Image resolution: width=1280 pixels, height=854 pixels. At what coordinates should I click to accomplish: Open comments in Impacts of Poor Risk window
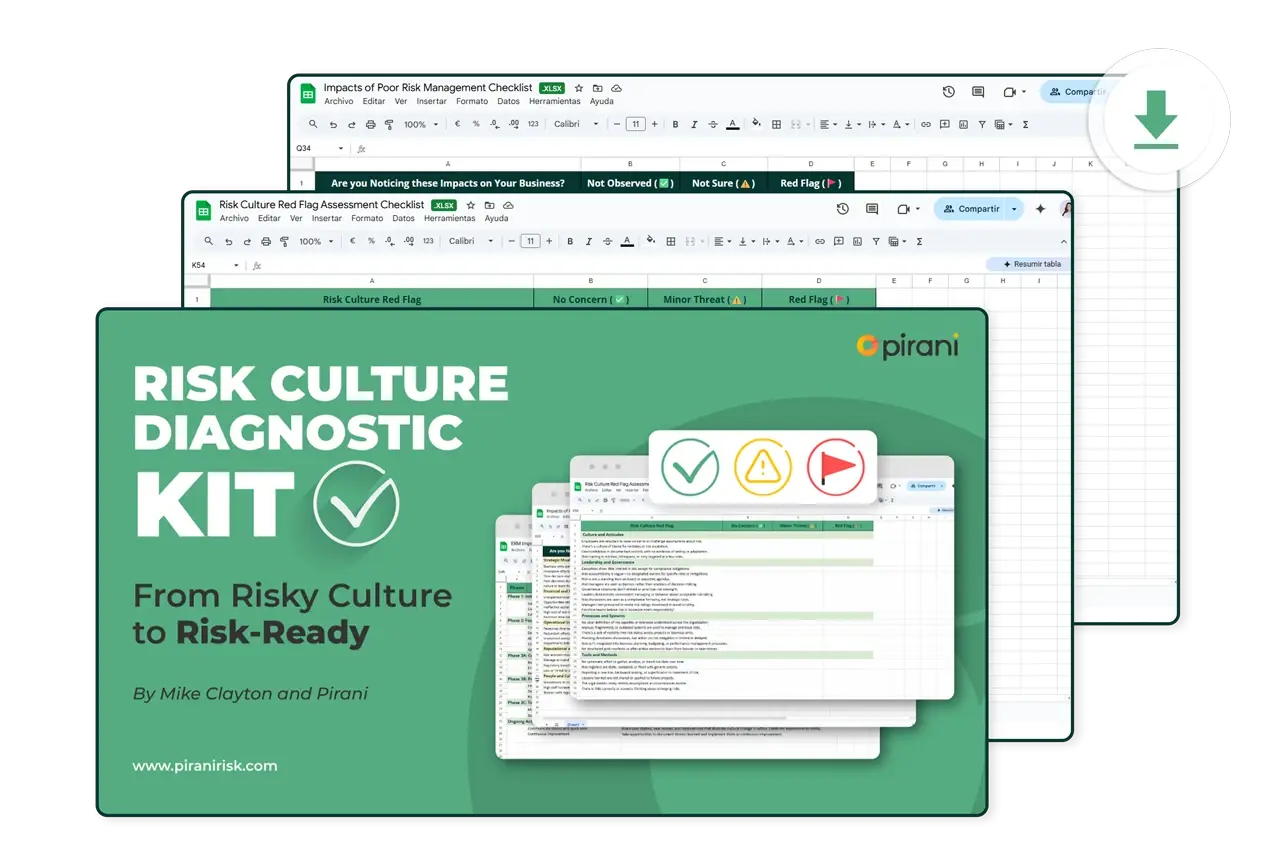click(x=978, y=92)
